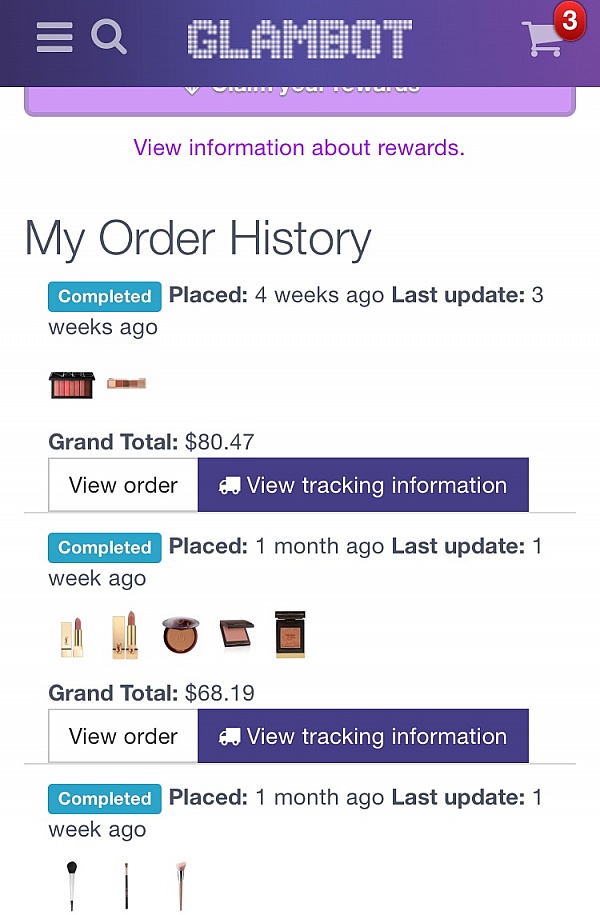Click the black makeup brush thumbnail
This screenshot has width=600, height=915.
[70, 885]
